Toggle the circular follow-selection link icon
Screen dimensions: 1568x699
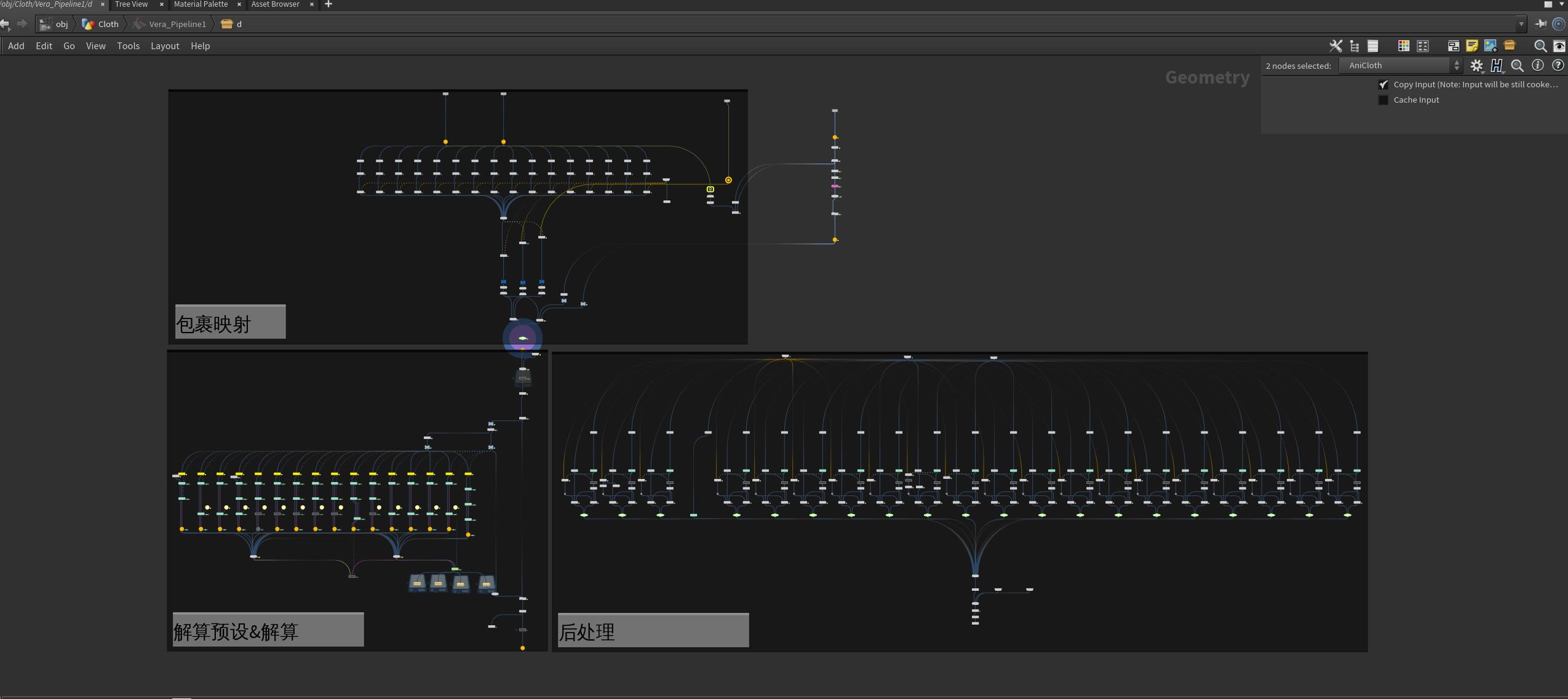(x=1558, y=24)
